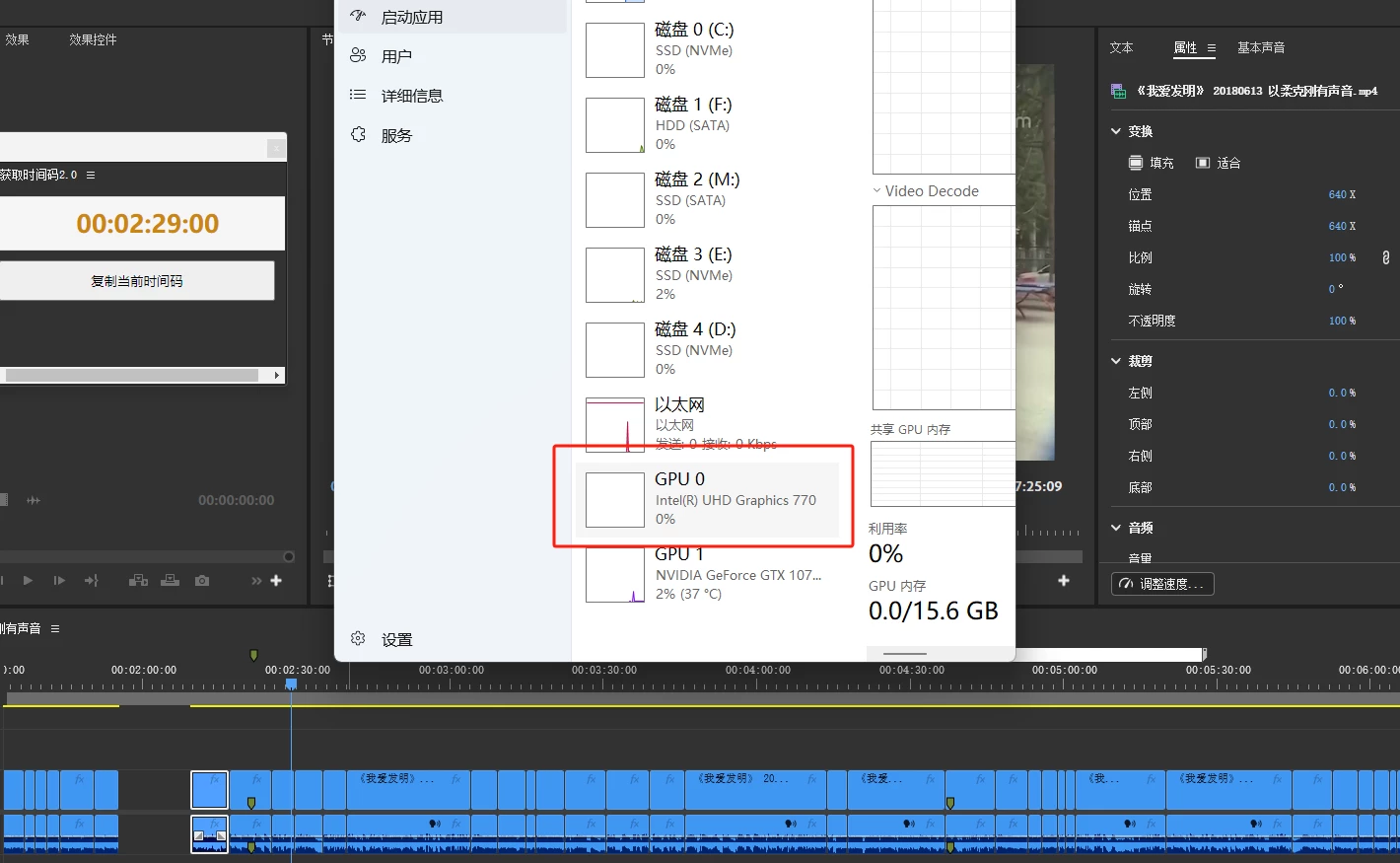Collapse the 音频 section
This screenshot has height=863, width=1400.
click(1116, 528)
